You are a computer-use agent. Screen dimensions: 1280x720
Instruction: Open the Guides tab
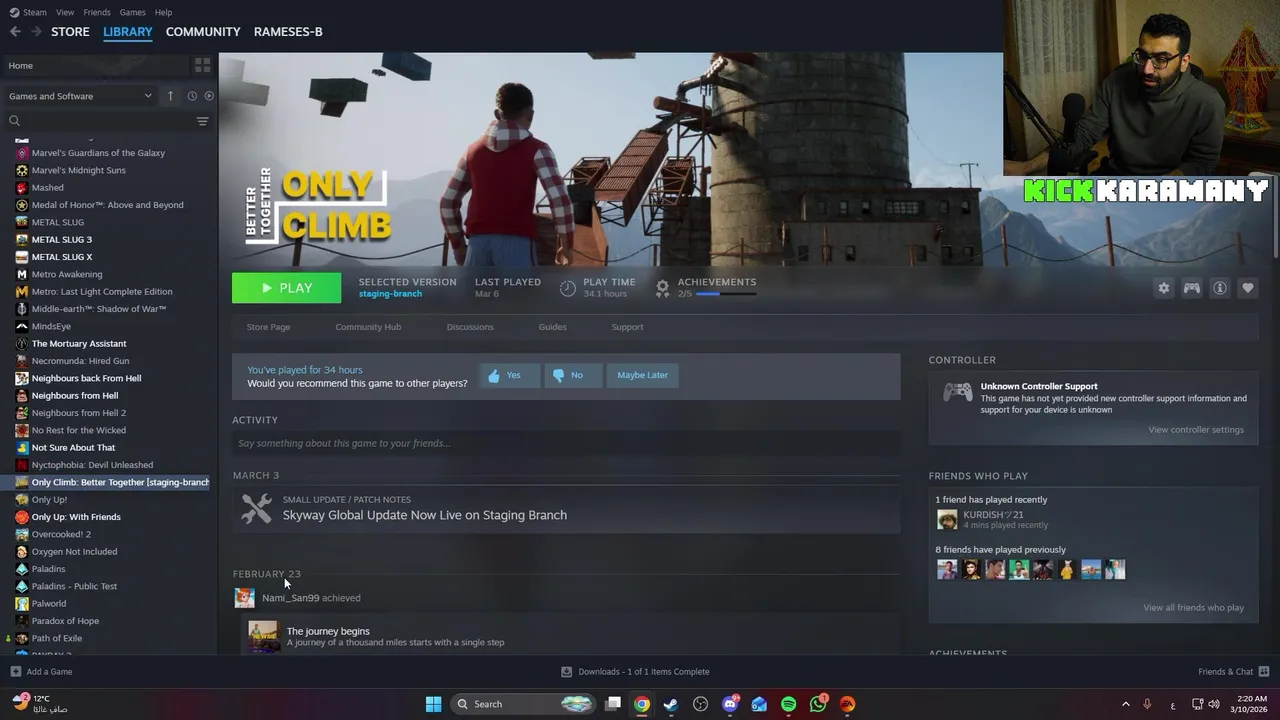coord(552,327)
